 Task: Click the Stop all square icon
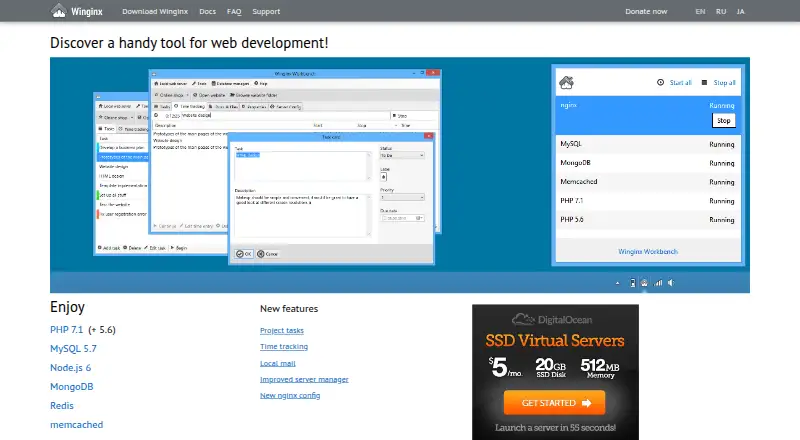(704, 82)
